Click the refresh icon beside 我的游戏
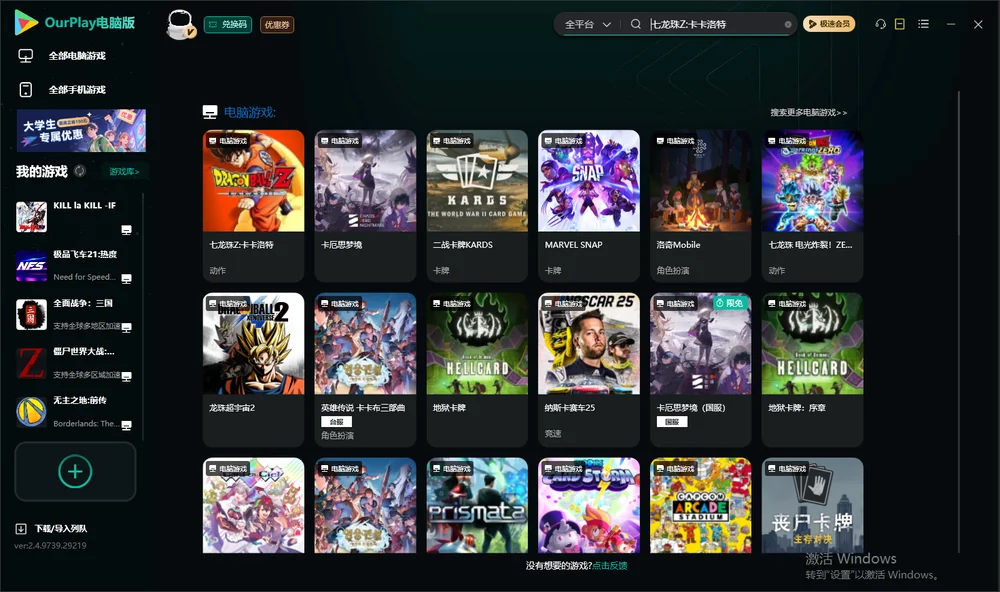1000x592 pixels. (x=80, y=171)
